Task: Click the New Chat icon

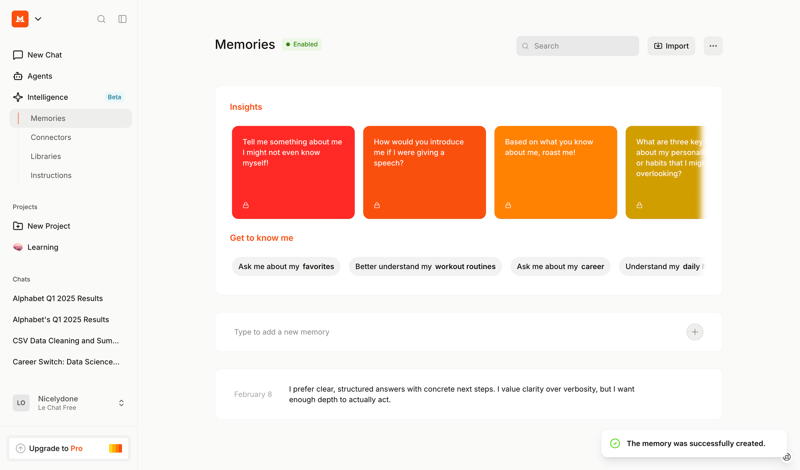Action: pos(18,55)
